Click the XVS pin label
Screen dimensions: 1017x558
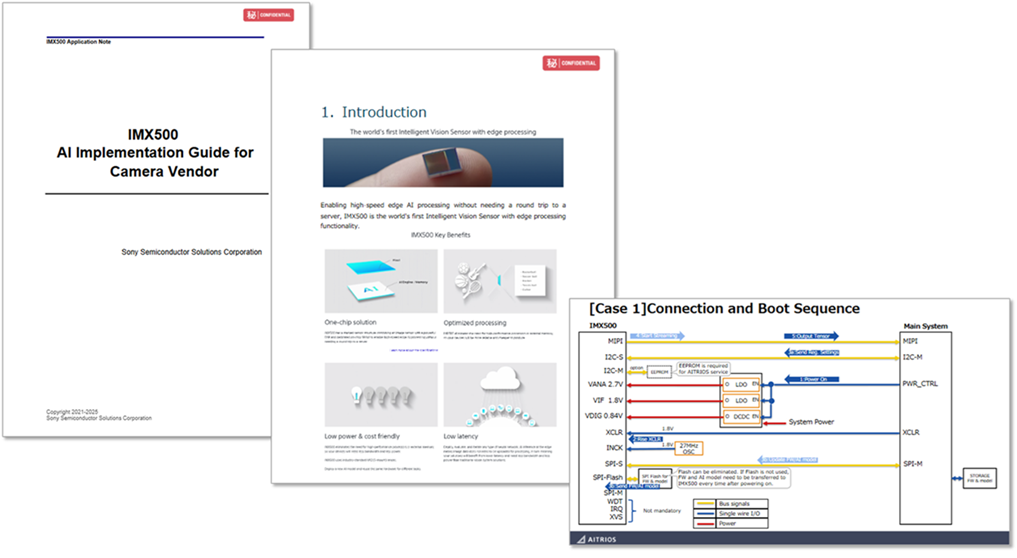tap(616, 517)
